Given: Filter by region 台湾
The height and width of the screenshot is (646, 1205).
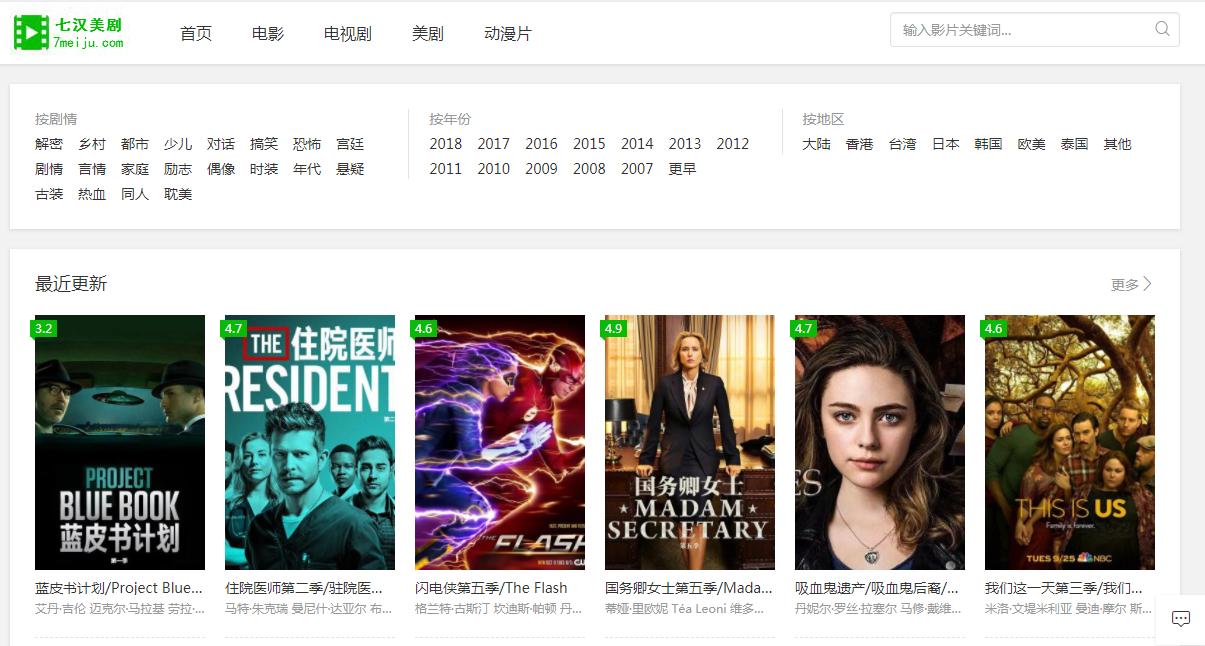Looking at the screenshot, I should 902,144.
